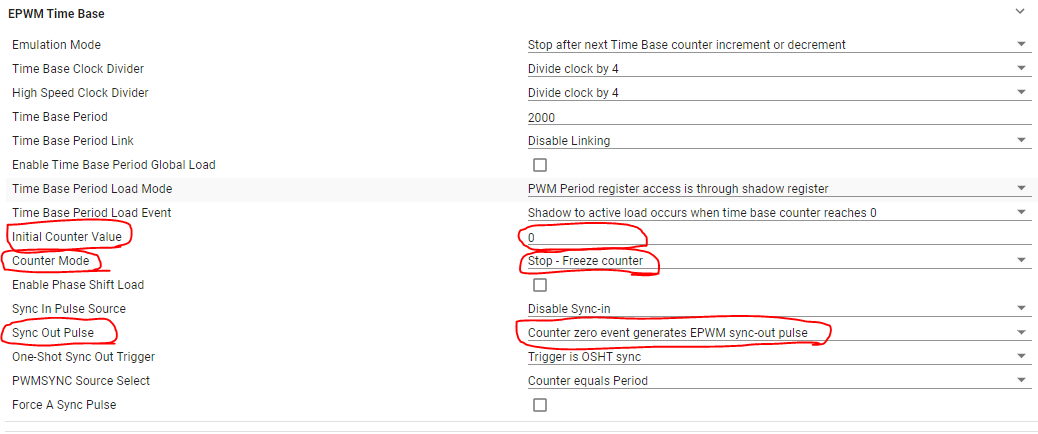Collapse the EPWM Time Base section

pos(1020,12)
